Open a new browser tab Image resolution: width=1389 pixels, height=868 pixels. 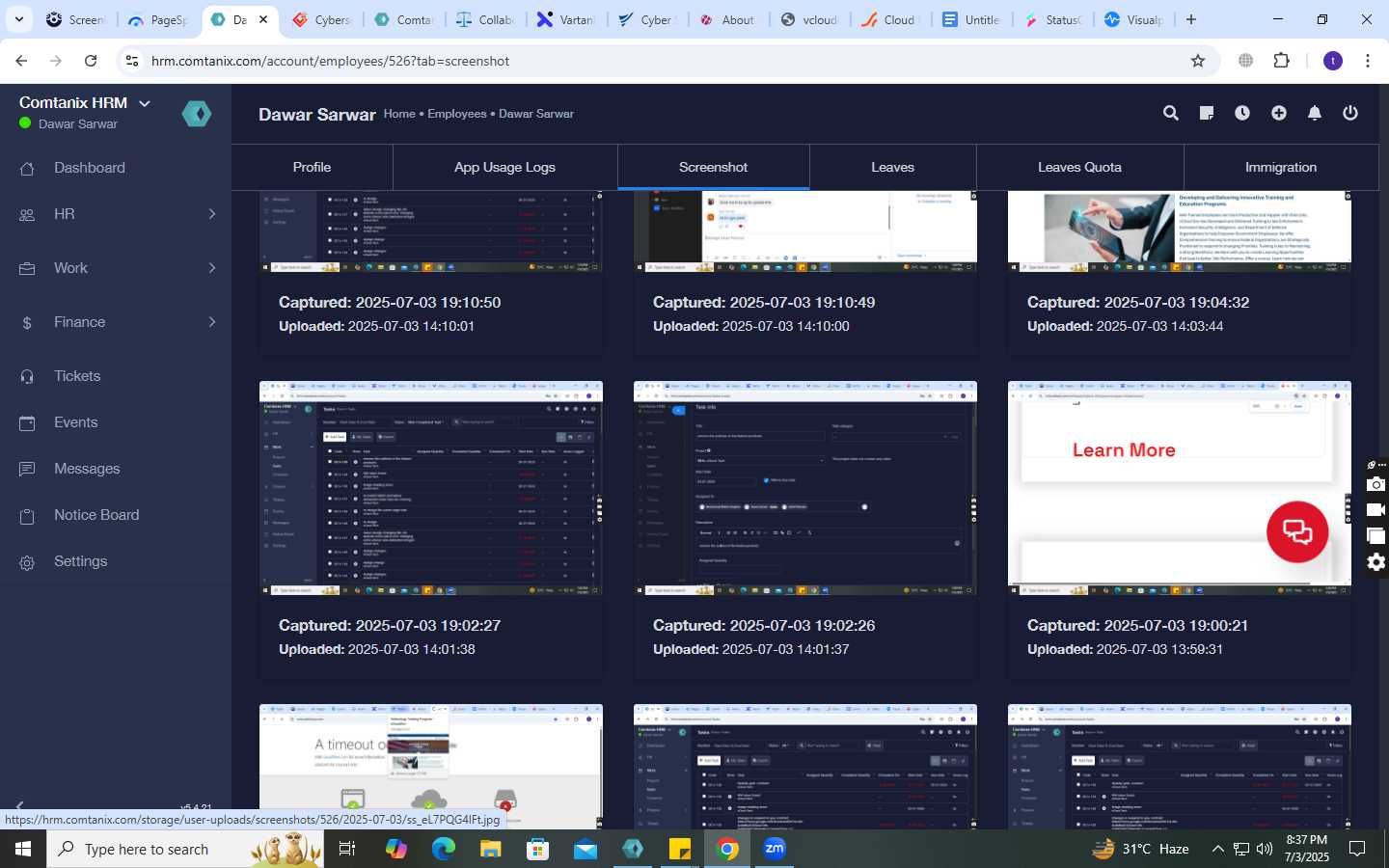tap(1191, 19)
